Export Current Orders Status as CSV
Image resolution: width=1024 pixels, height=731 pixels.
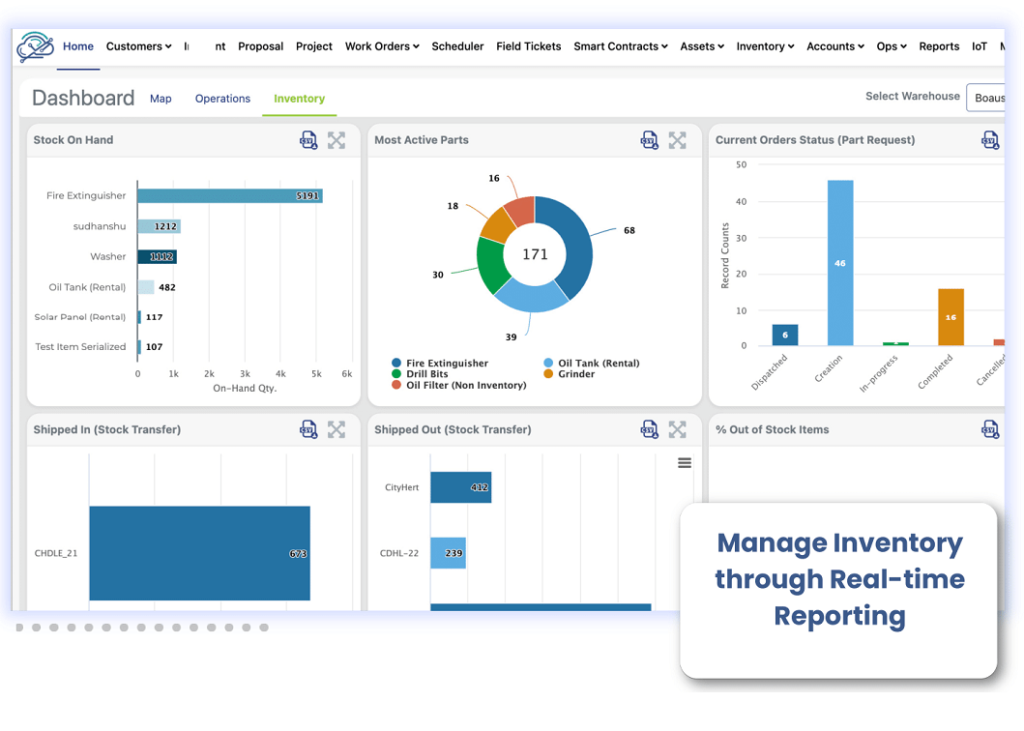point(990,140)
